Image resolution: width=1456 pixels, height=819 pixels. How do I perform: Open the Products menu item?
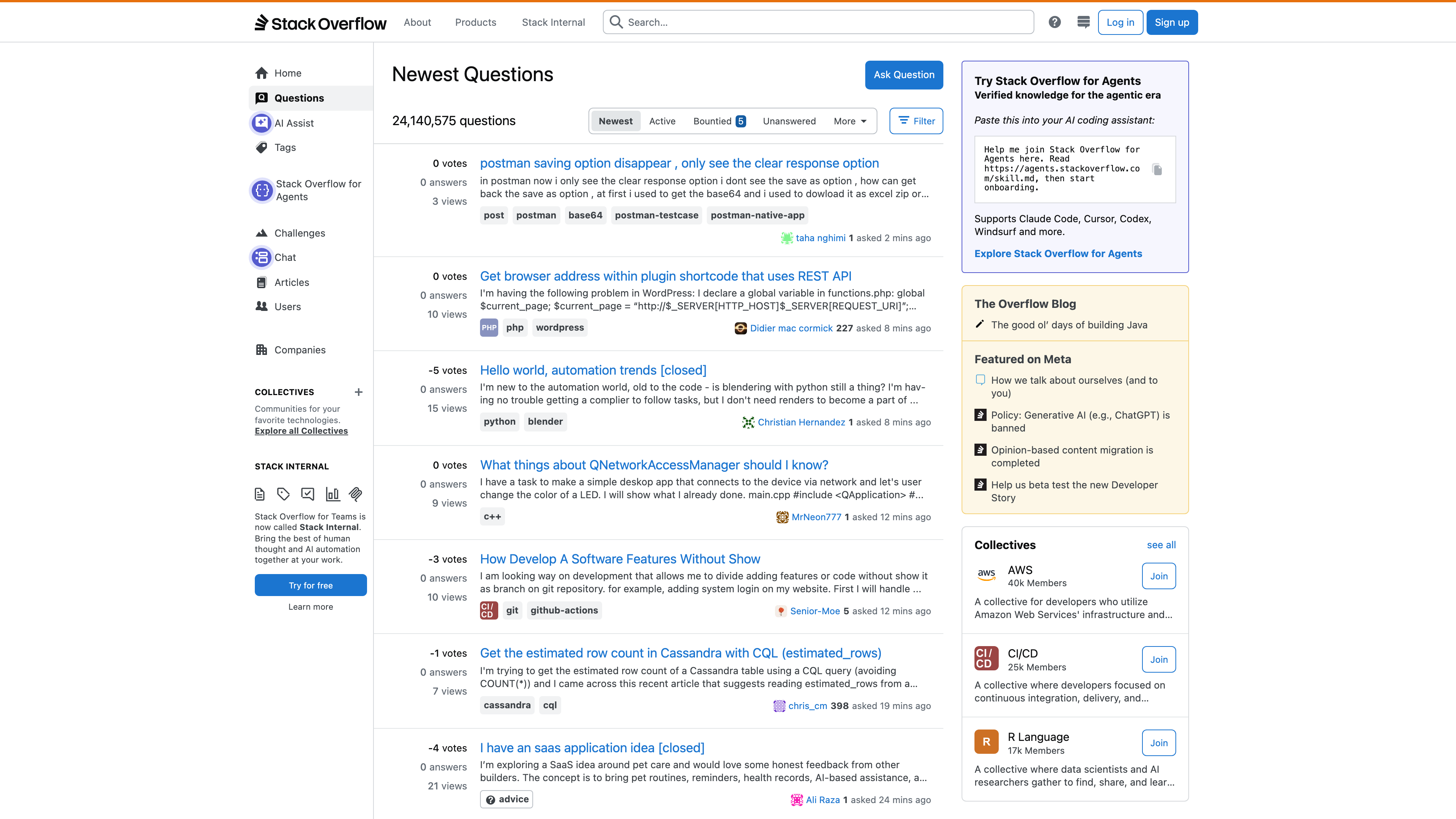(475, 22)
